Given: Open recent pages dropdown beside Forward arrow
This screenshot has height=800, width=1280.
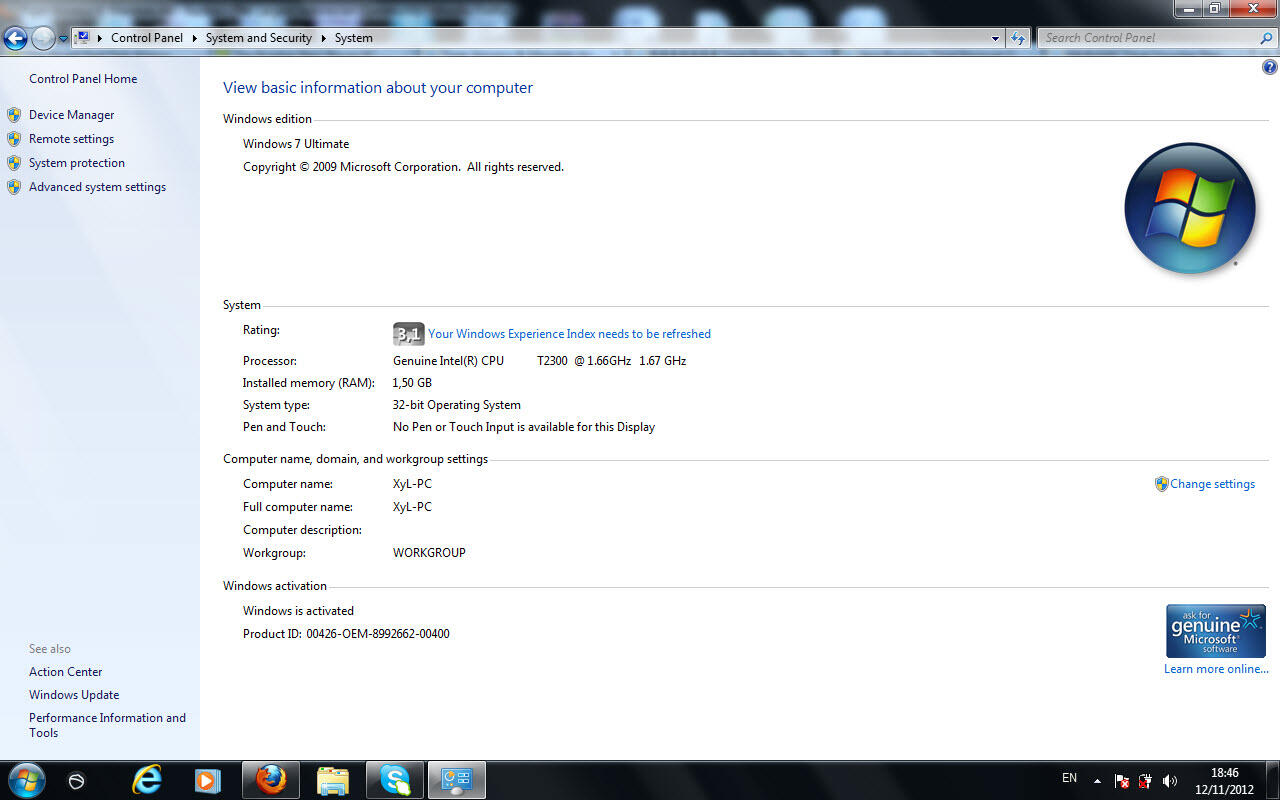Looking at the screenshot, I should [64, 39].
